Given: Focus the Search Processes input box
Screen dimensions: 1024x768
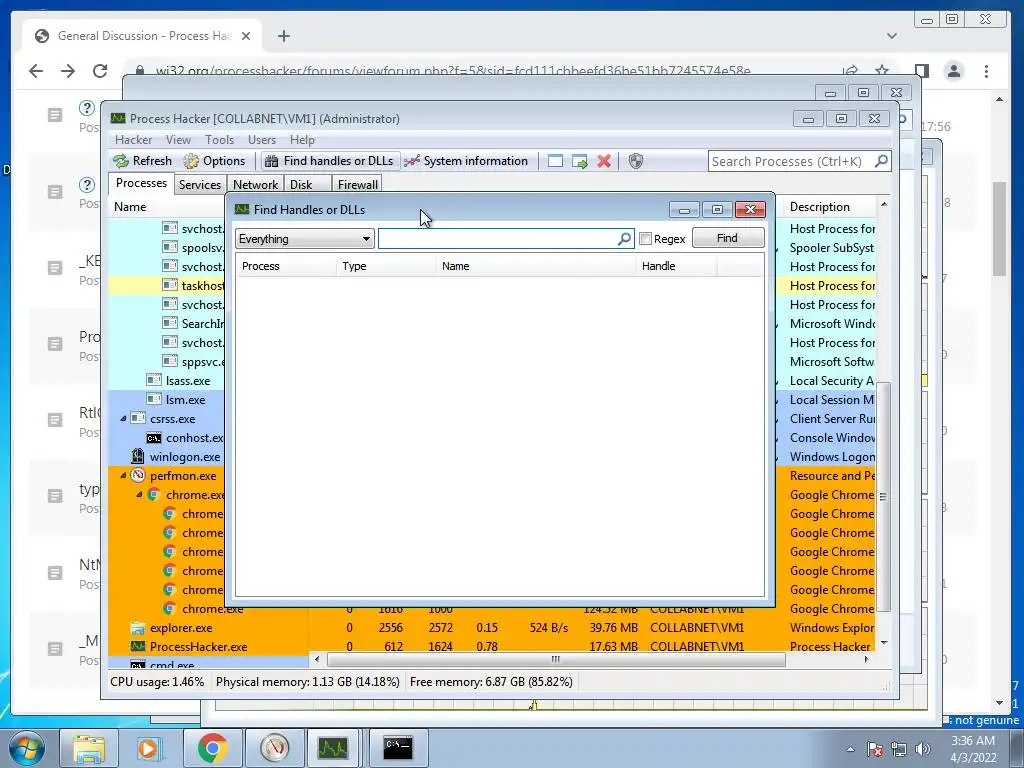Looking at the screenshot, I should pyautogui.click(x=791, y=161).
